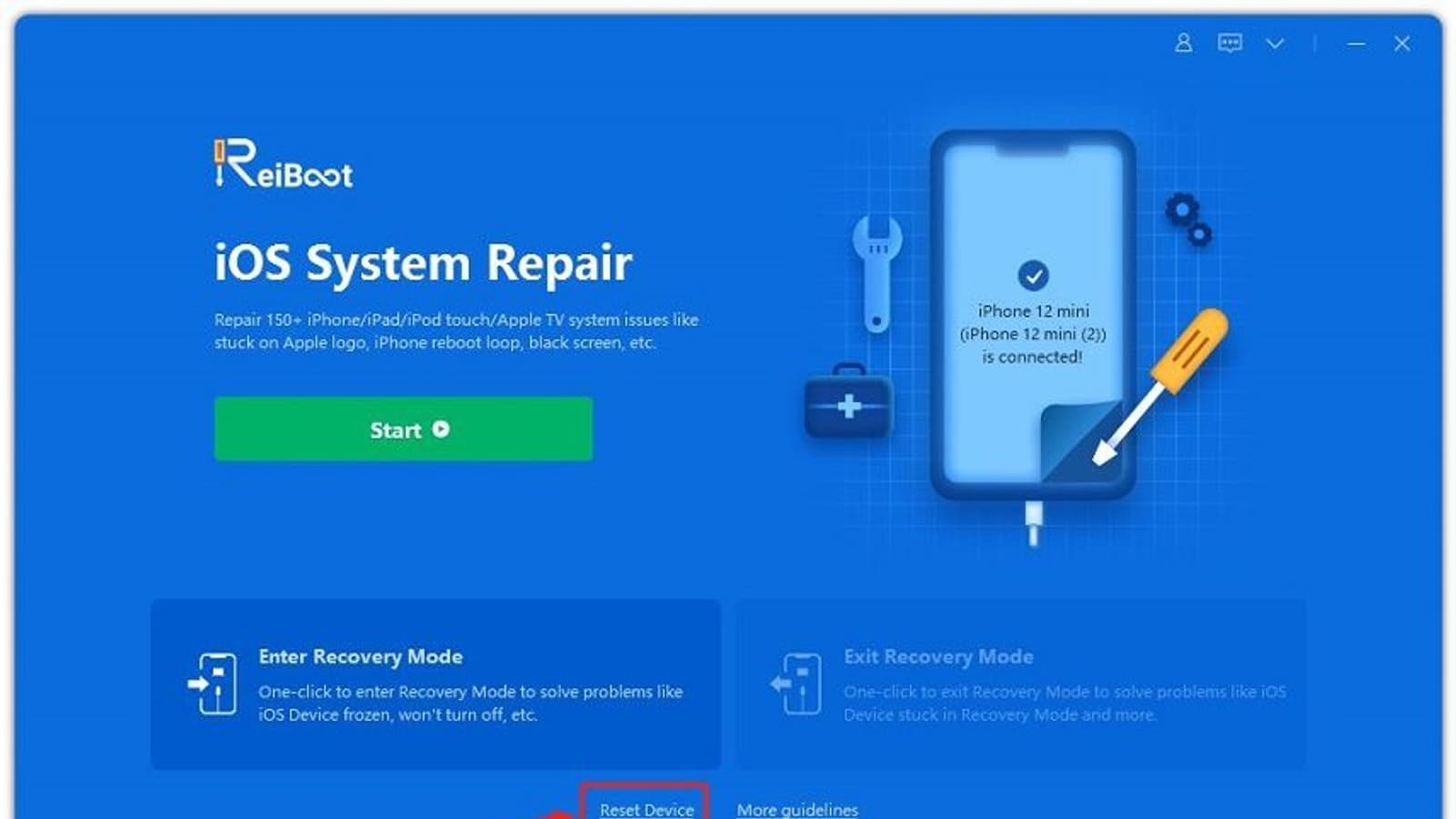Click the Reset Device link

[646, 809]
